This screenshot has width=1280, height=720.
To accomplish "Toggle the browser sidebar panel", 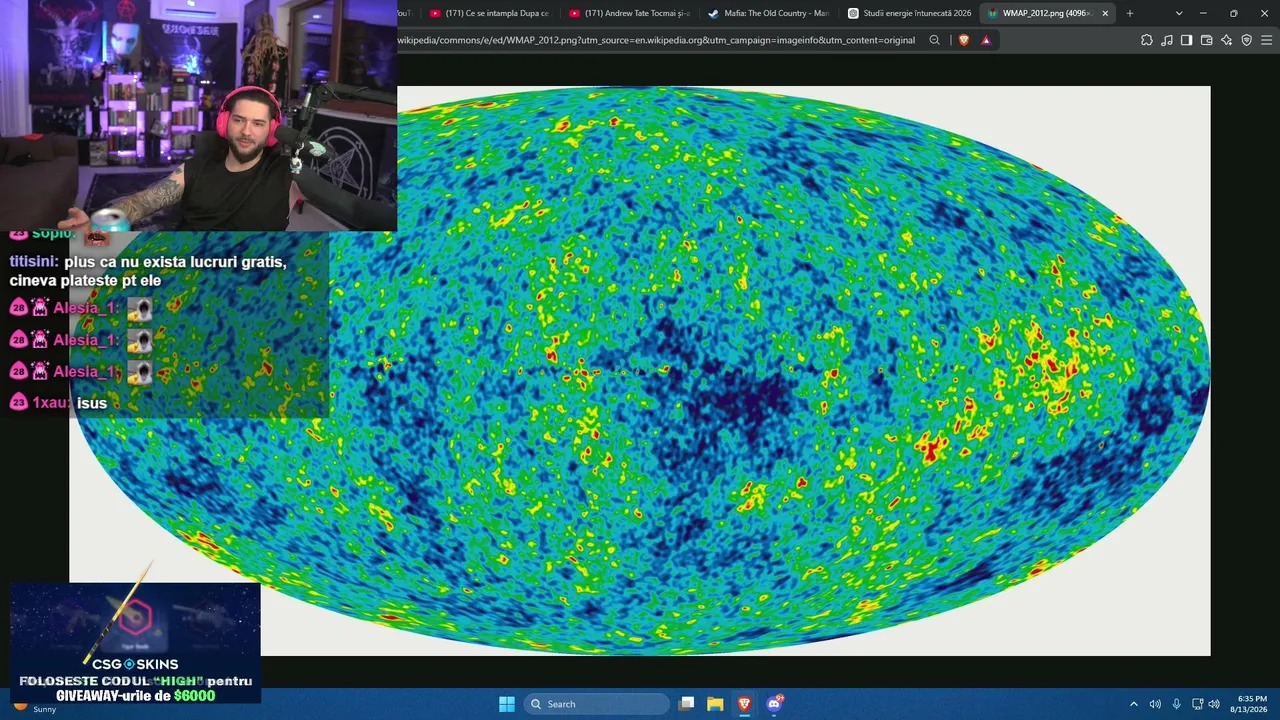I will click(x=1186, y=40).
